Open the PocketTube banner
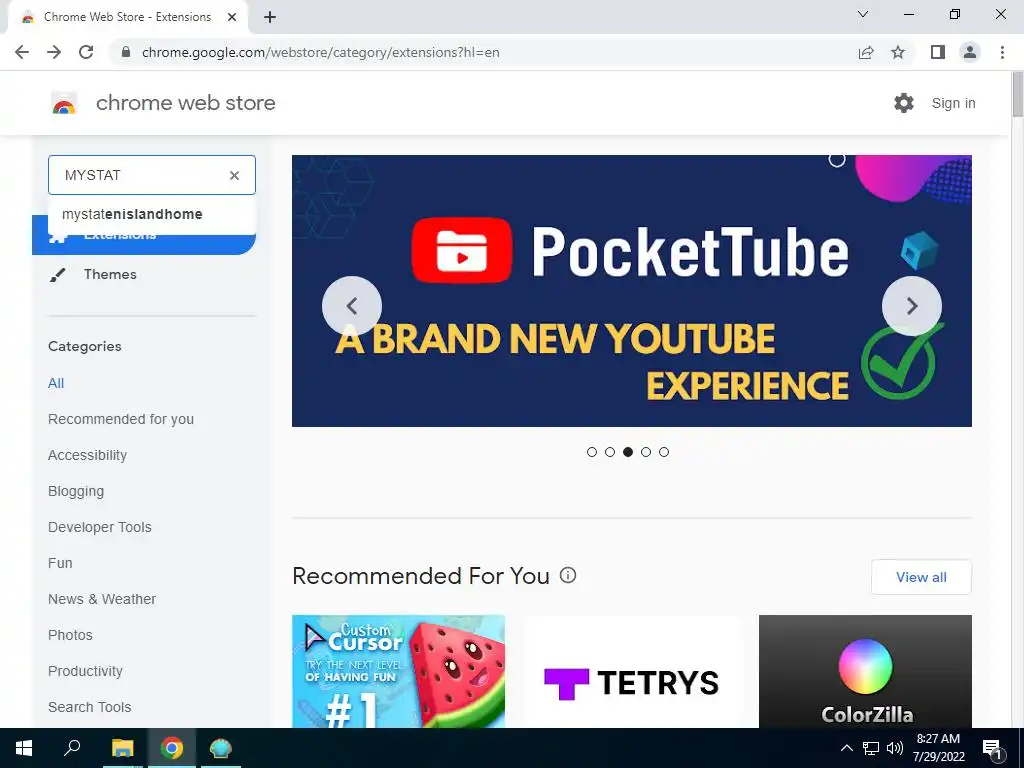Screen dimensions: 1024x768 [x=632, y=291]
